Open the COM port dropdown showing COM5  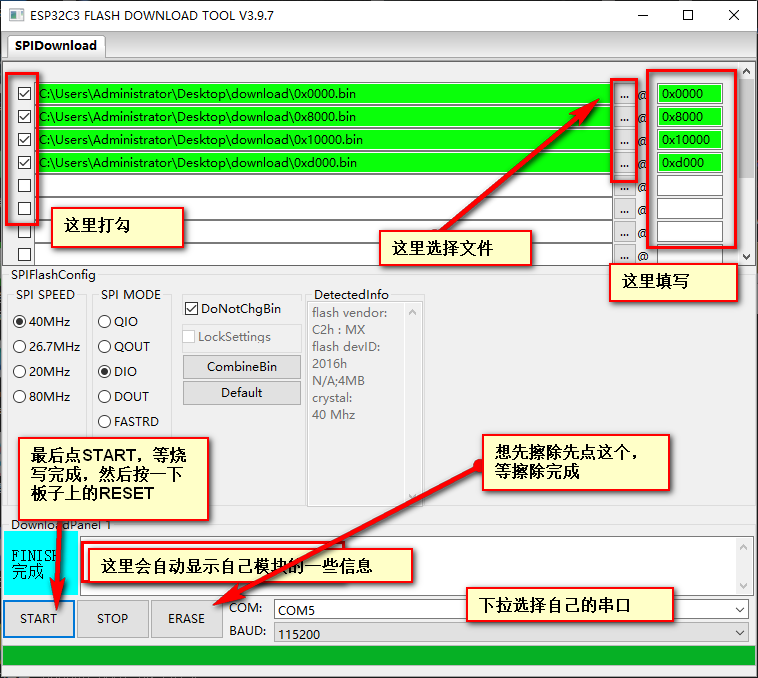pos(510,610)
